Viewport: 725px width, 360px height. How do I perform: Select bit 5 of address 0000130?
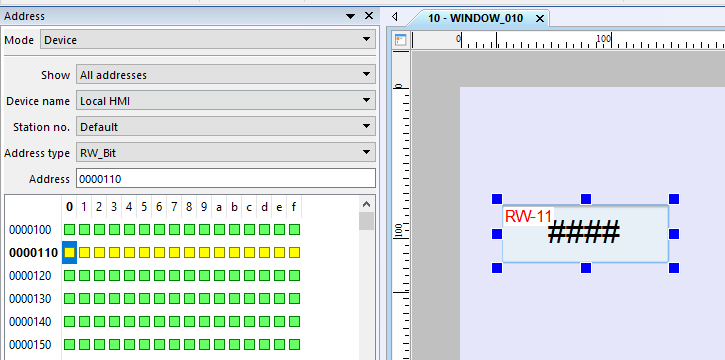tap(144, 299)
